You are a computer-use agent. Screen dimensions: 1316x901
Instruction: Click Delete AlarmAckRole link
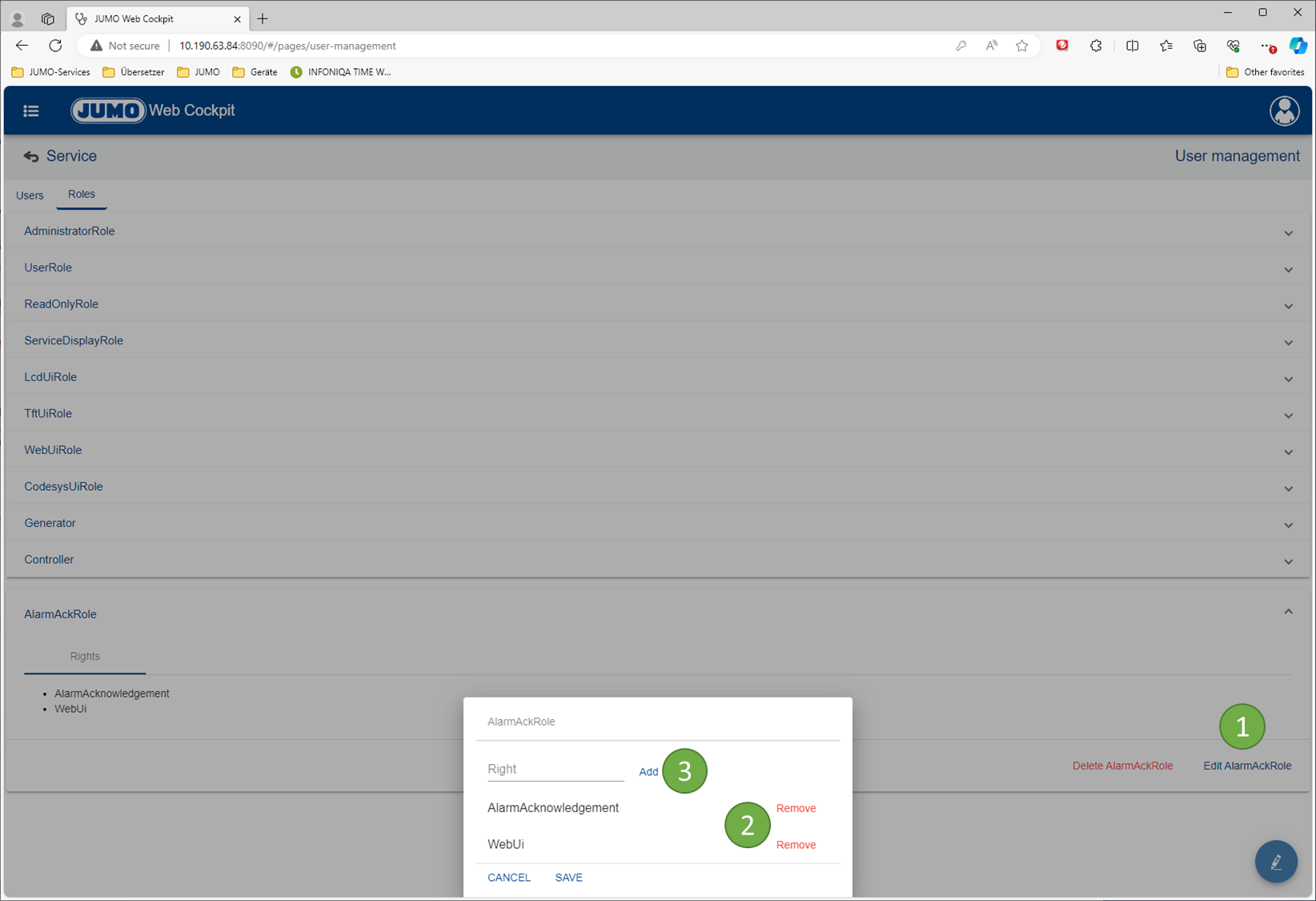click(x=1122, y=766)
